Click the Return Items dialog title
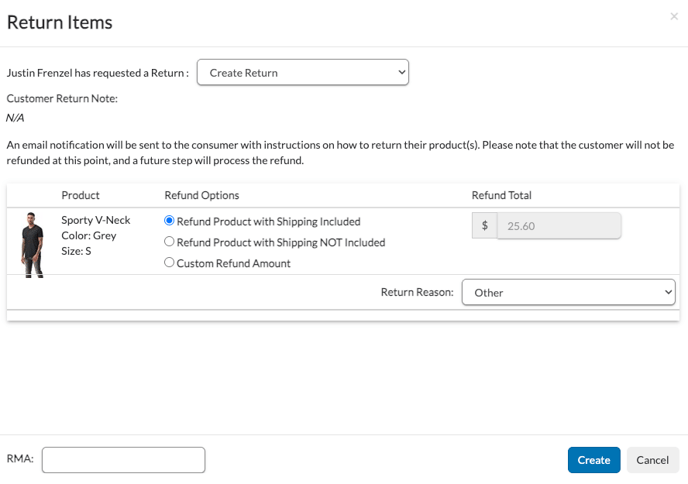This screenshot has width=688, height=484. point(60,22)
